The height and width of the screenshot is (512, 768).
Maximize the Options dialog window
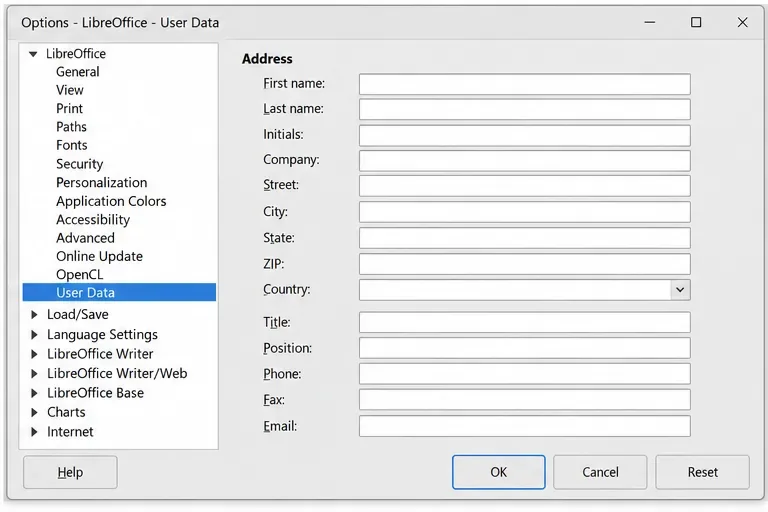(696, 23)
